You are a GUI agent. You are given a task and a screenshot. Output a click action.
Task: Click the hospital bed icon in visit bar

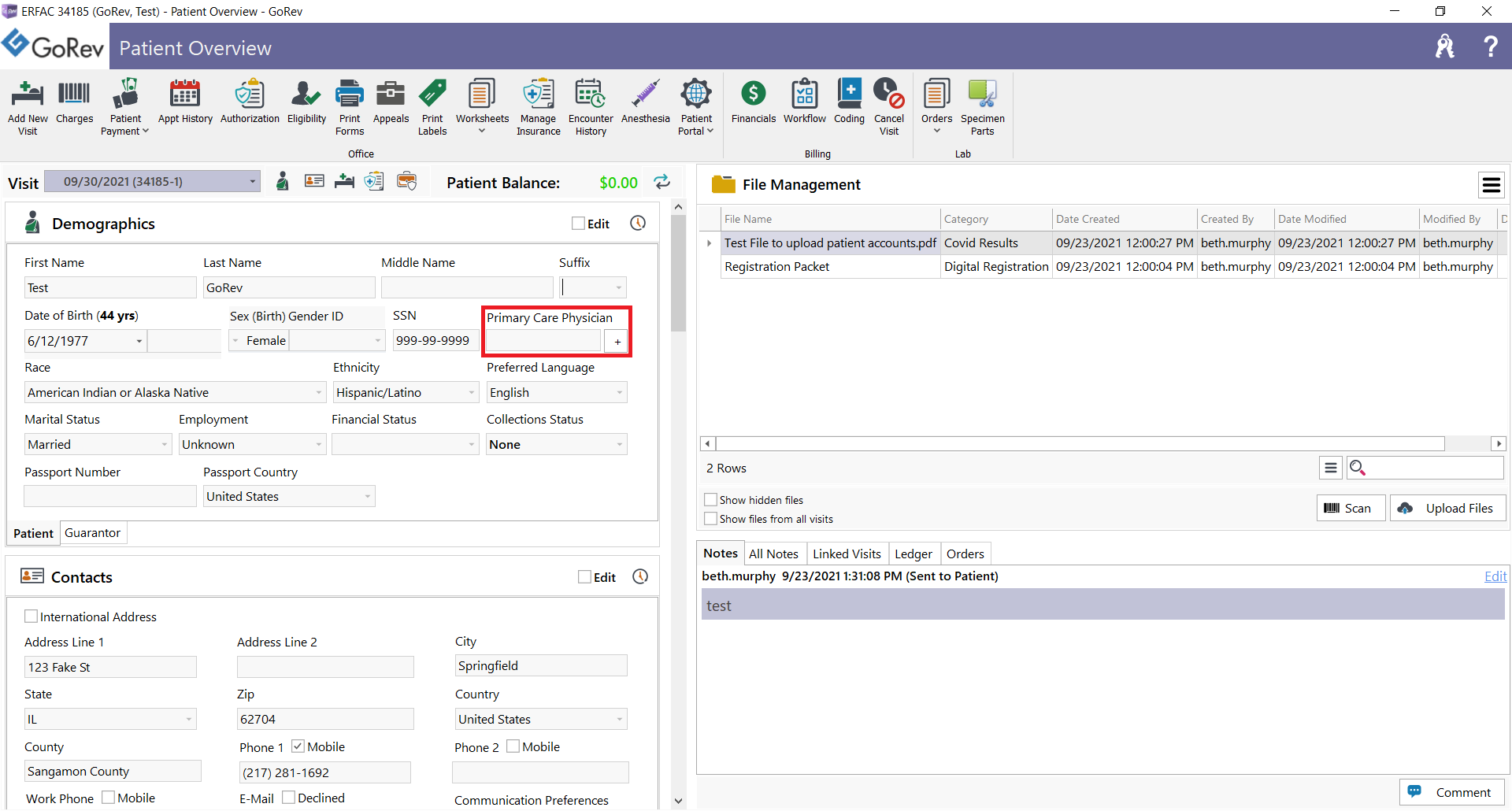pyautogui.click(x=344, y=182)
